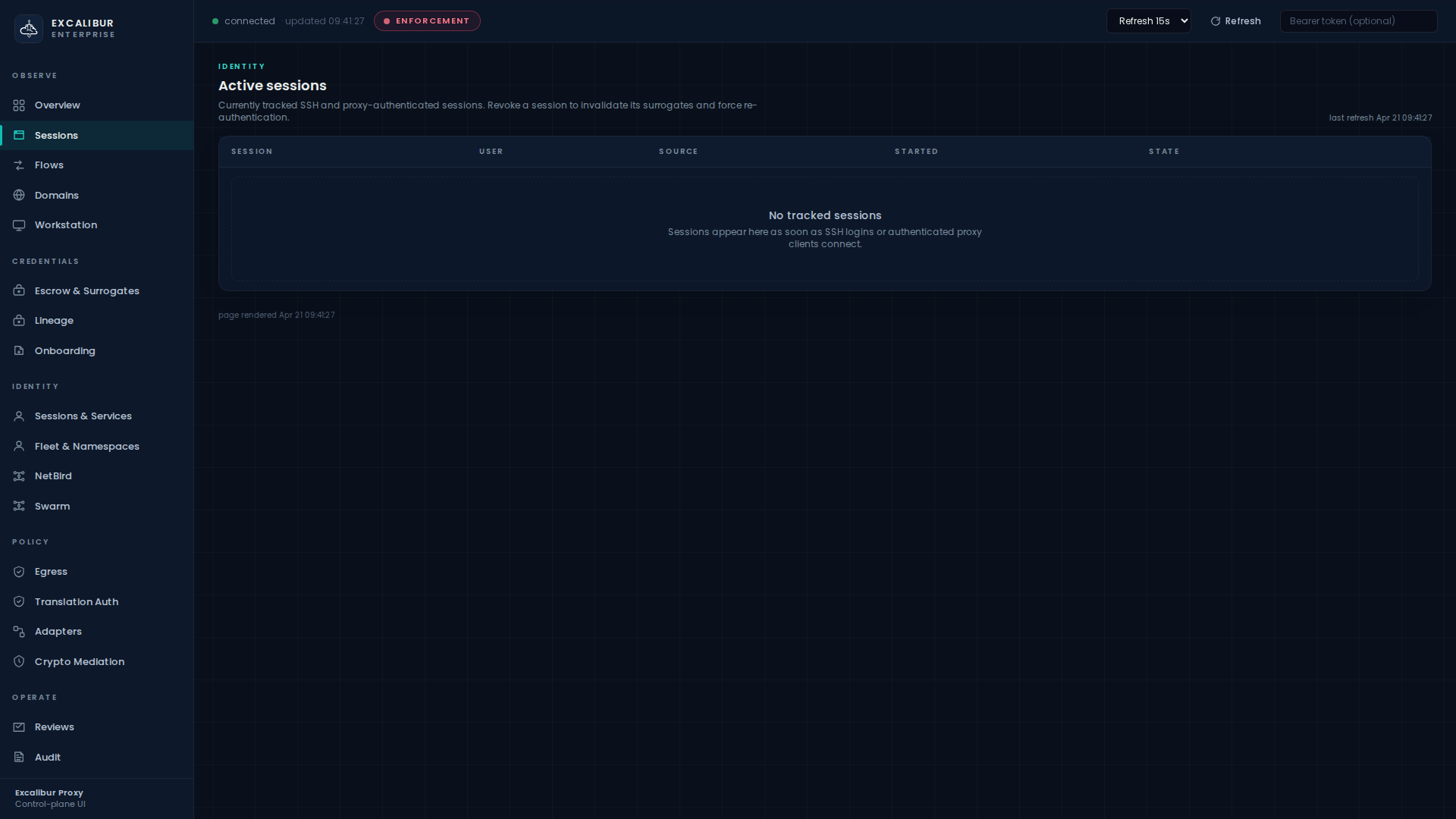The height and width of the screenshot is (819, 1456).
Task: Click the ENFORCEMENT mode badge
Action: point(427,21)
